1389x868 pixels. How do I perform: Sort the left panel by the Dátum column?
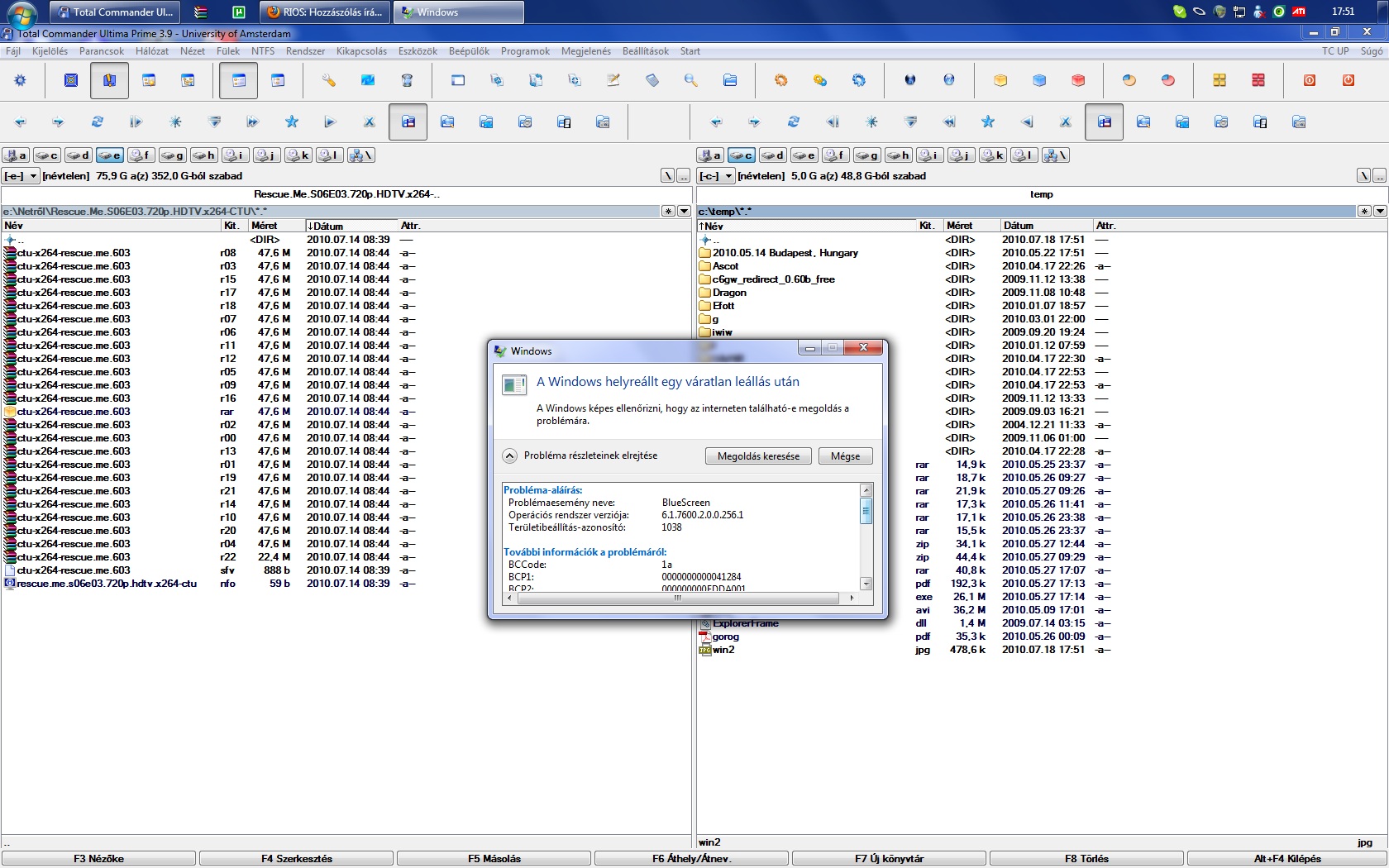[x=351, y=226]
